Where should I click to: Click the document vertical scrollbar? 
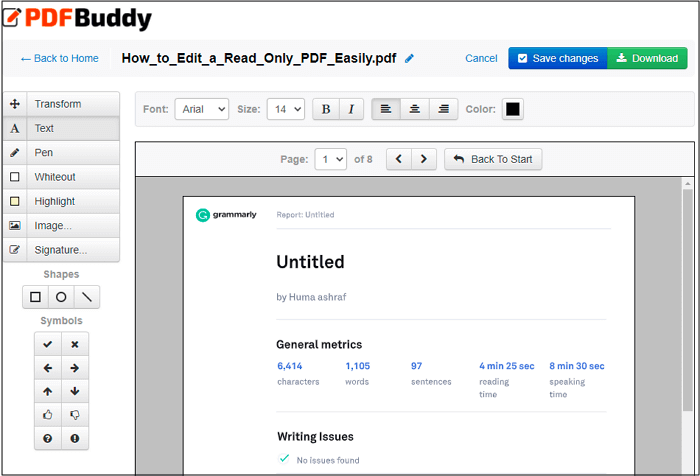pos(688,299)
